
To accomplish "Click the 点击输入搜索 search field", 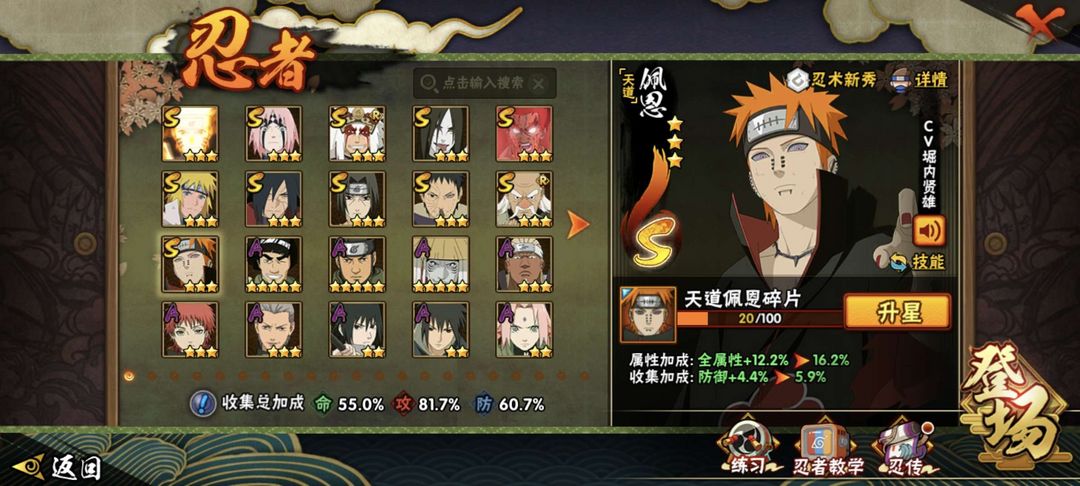I will point(484,83).
